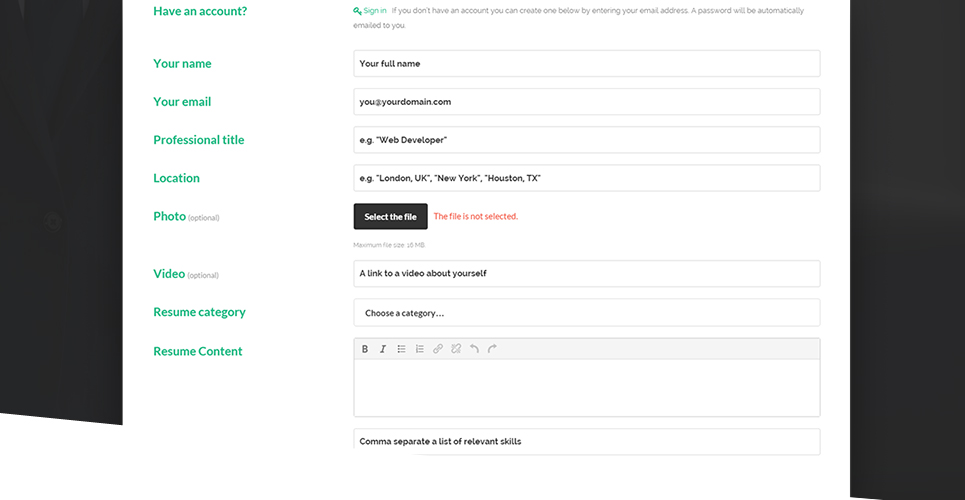Viewport: 965px width, 500px height.
Task: Click the 'Professional title' label
Action: pyautogui.click(x=199, y=140)
